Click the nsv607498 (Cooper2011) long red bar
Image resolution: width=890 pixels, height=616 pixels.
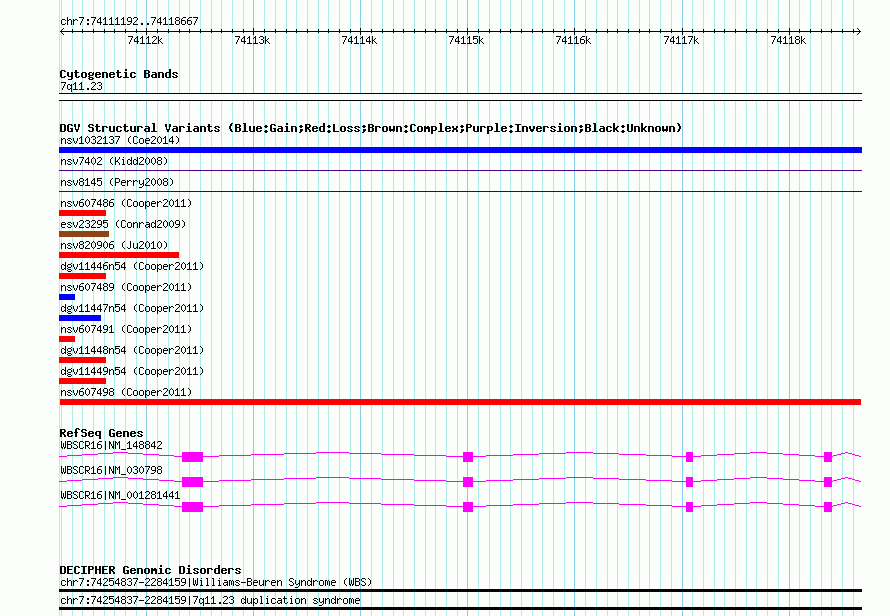460,402
